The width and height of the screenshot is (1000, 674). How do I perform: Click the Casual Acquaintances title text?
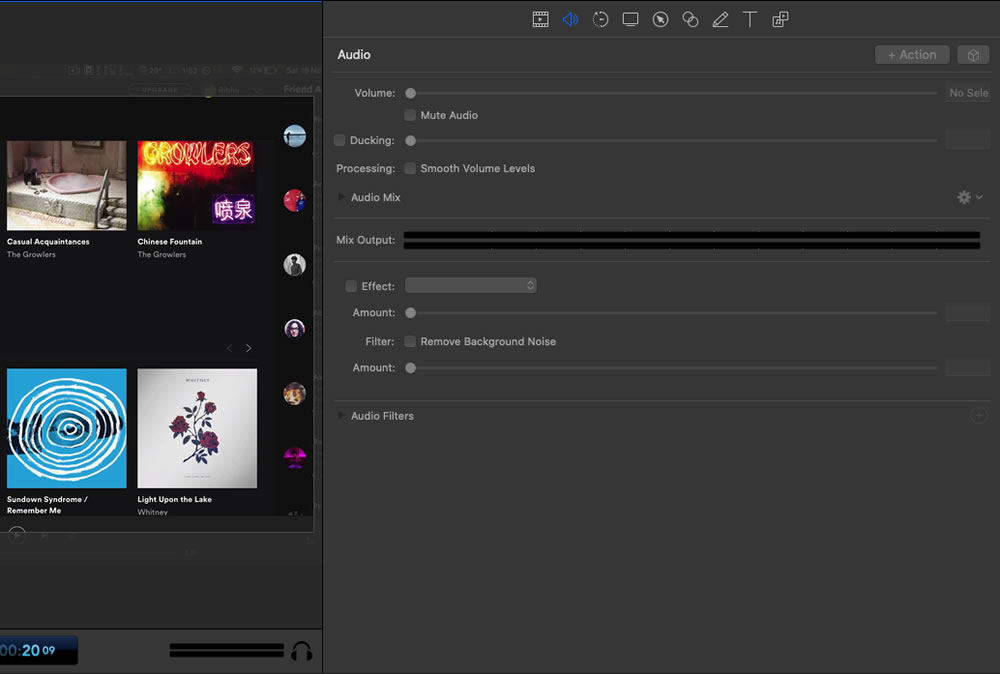(48, 242)
